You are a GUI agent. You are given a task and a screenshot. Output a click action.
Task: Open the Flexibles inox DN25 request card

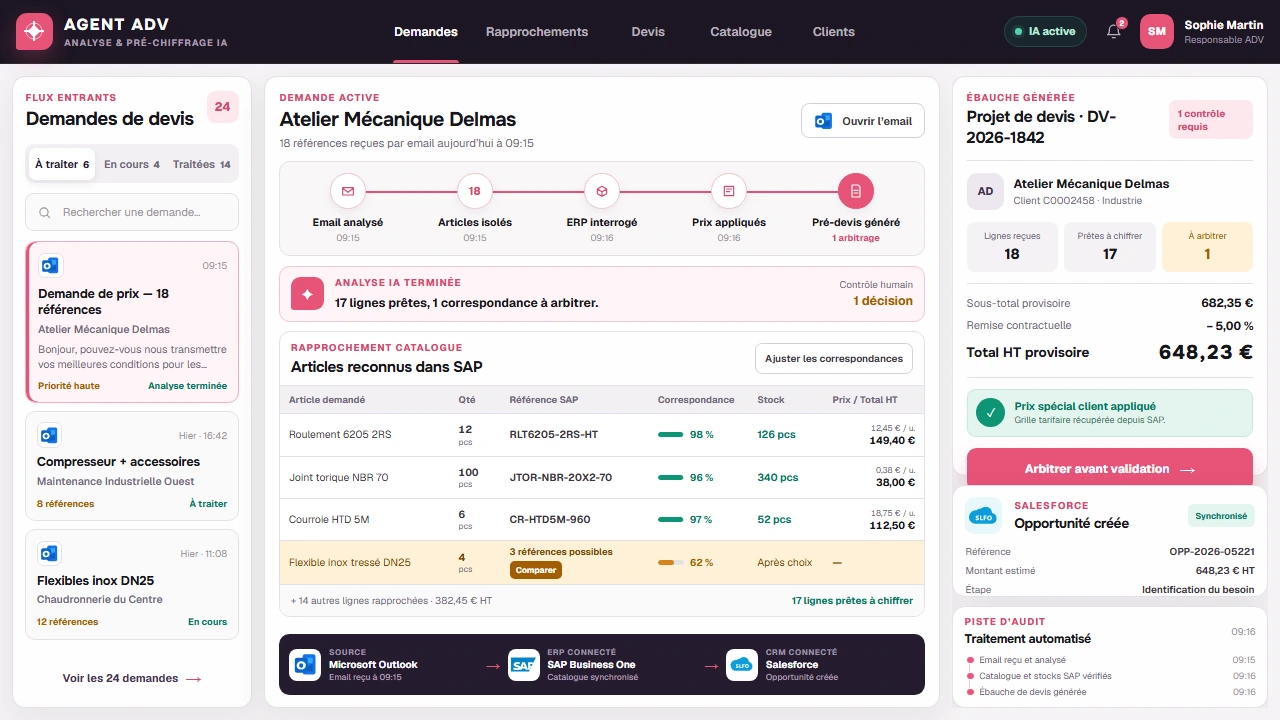coord(132,584)
